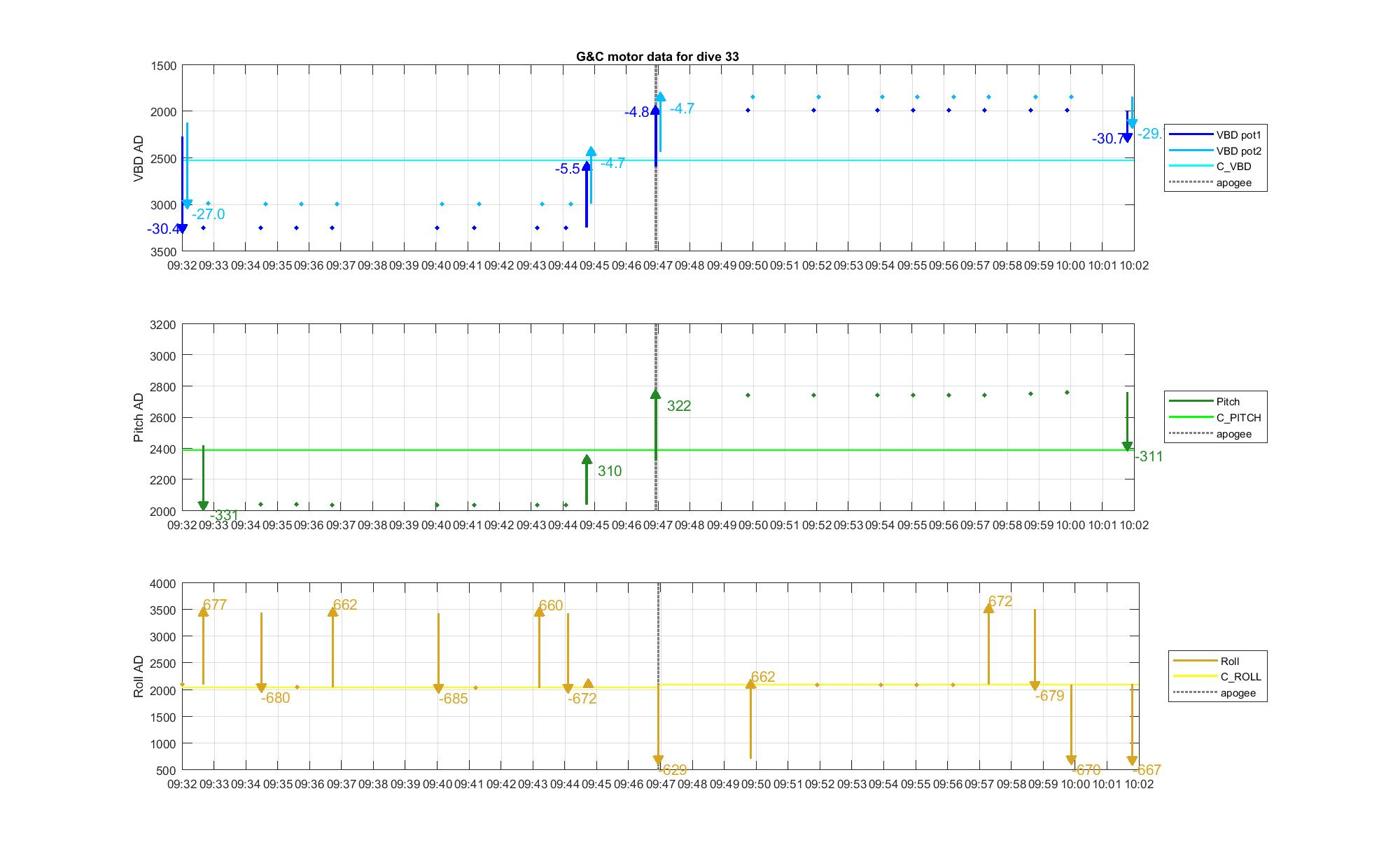Image resolution: width=1400 pixels, height=866 pixels.
Task: Click the '500' tick on Roll axis
Action: tap(167, 771)
